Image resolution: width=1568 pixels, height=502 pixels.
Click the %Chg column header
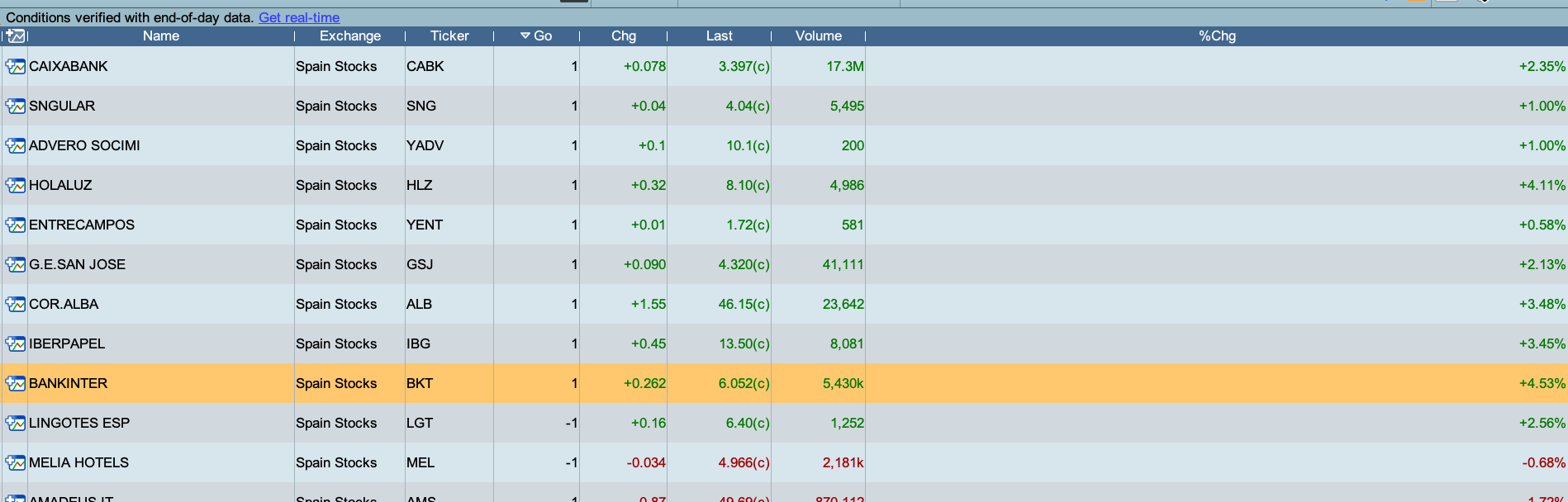[x=1217, y=36]
